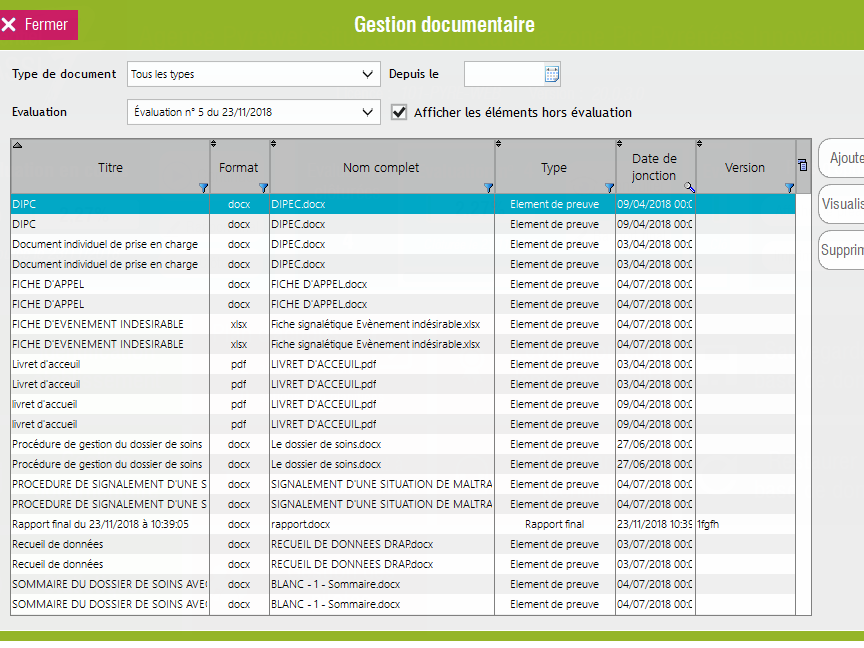This screenshot has width=864, height=648.
Task: Sort by the Date de jonction header
Action: tap(654, 167)
